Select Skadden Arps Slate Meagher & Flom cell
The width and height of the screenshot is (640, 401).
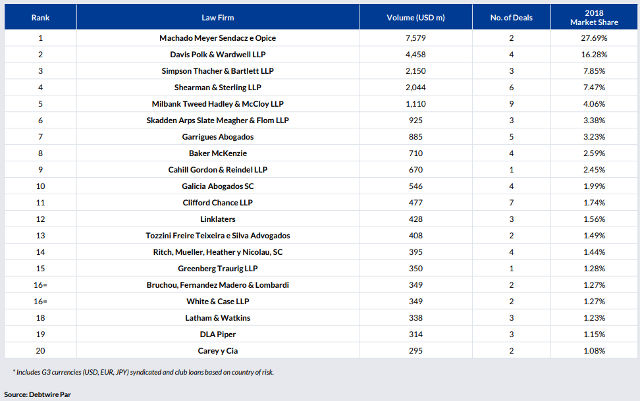tap(218, 120)
